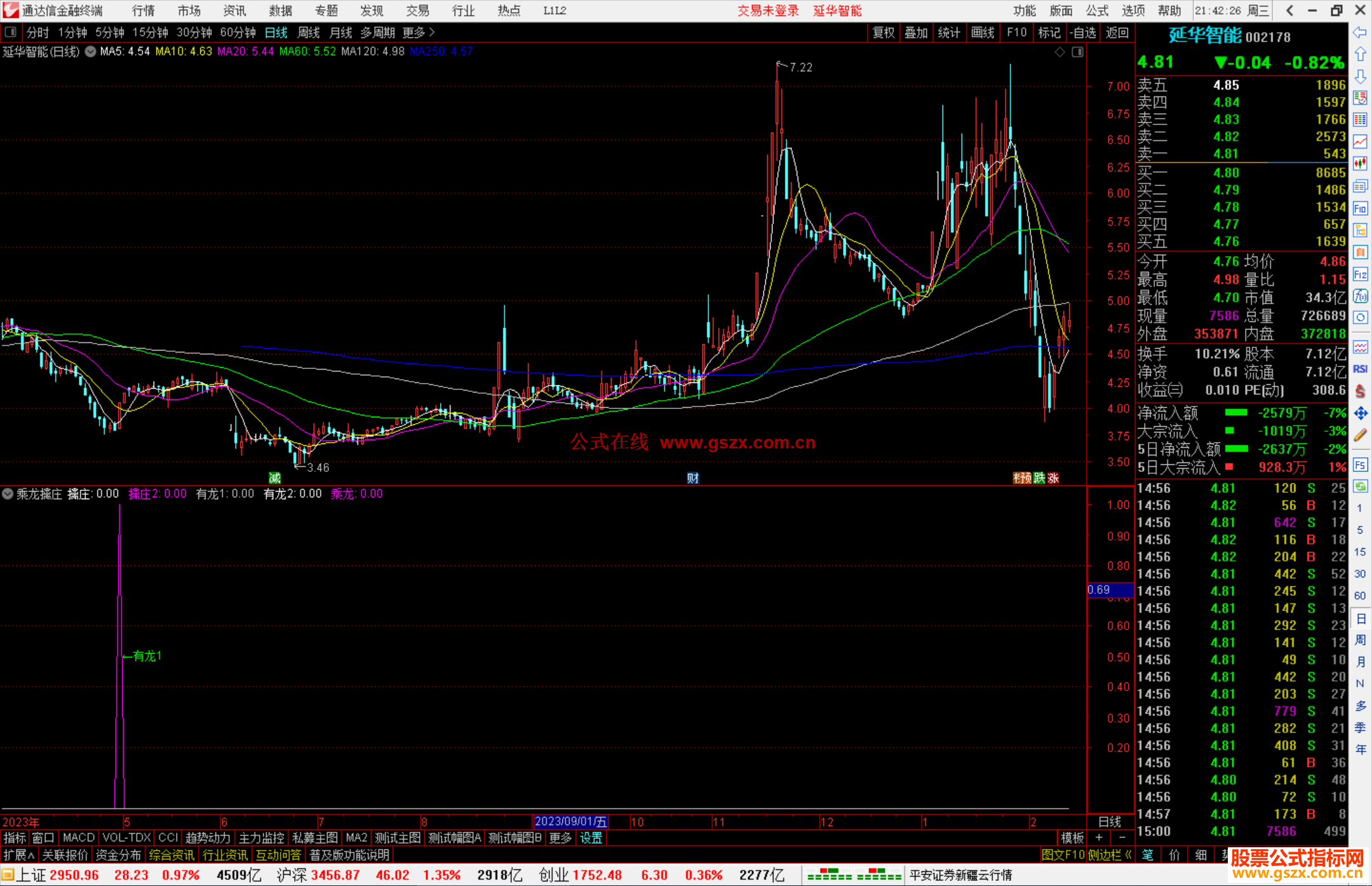The image size is (1372, 886).
Task: Toggle the panel layout icon before 分时
Action: click(x=10, y=32)
